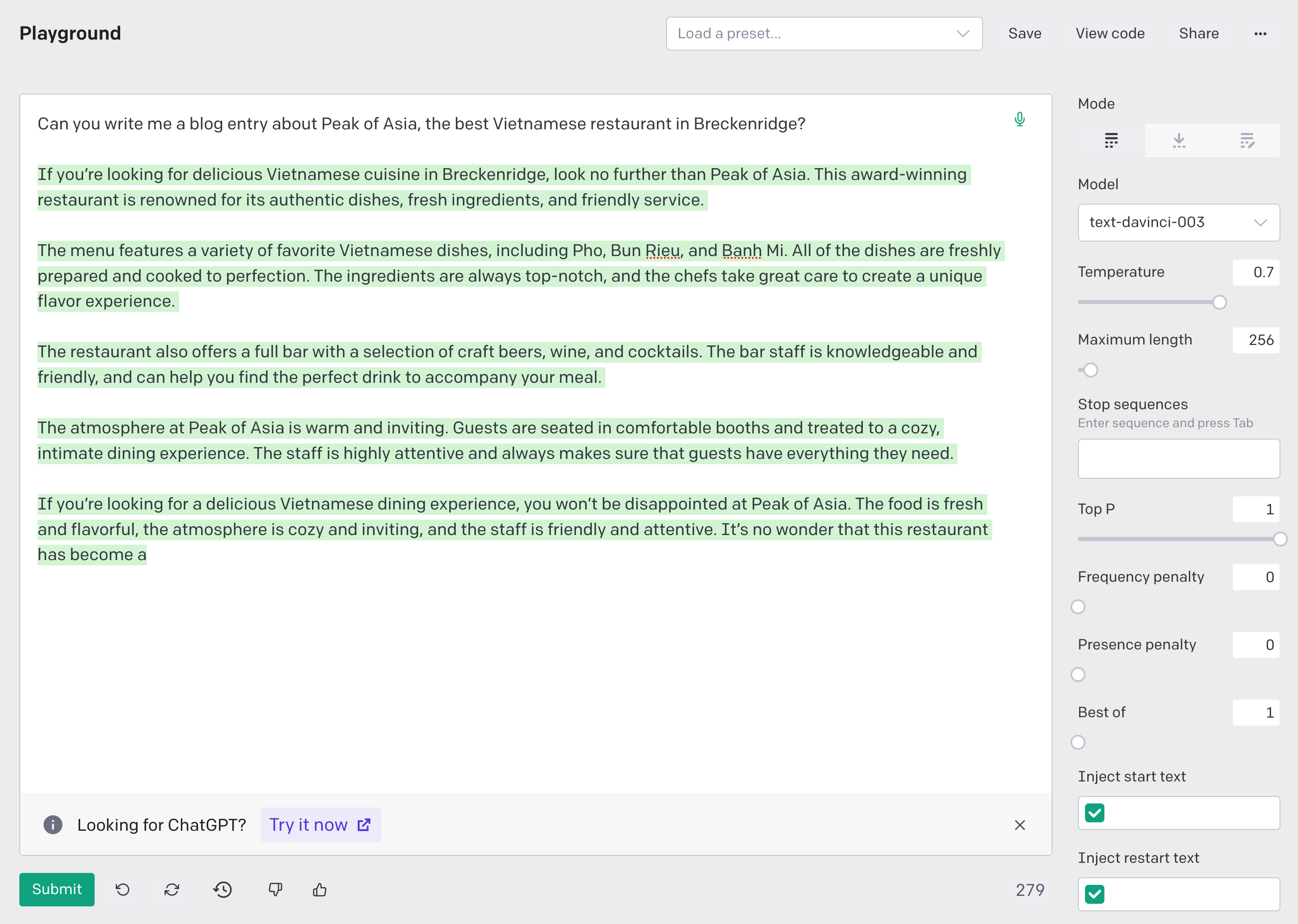Open the history clock icon

click(x=223, y=889)
